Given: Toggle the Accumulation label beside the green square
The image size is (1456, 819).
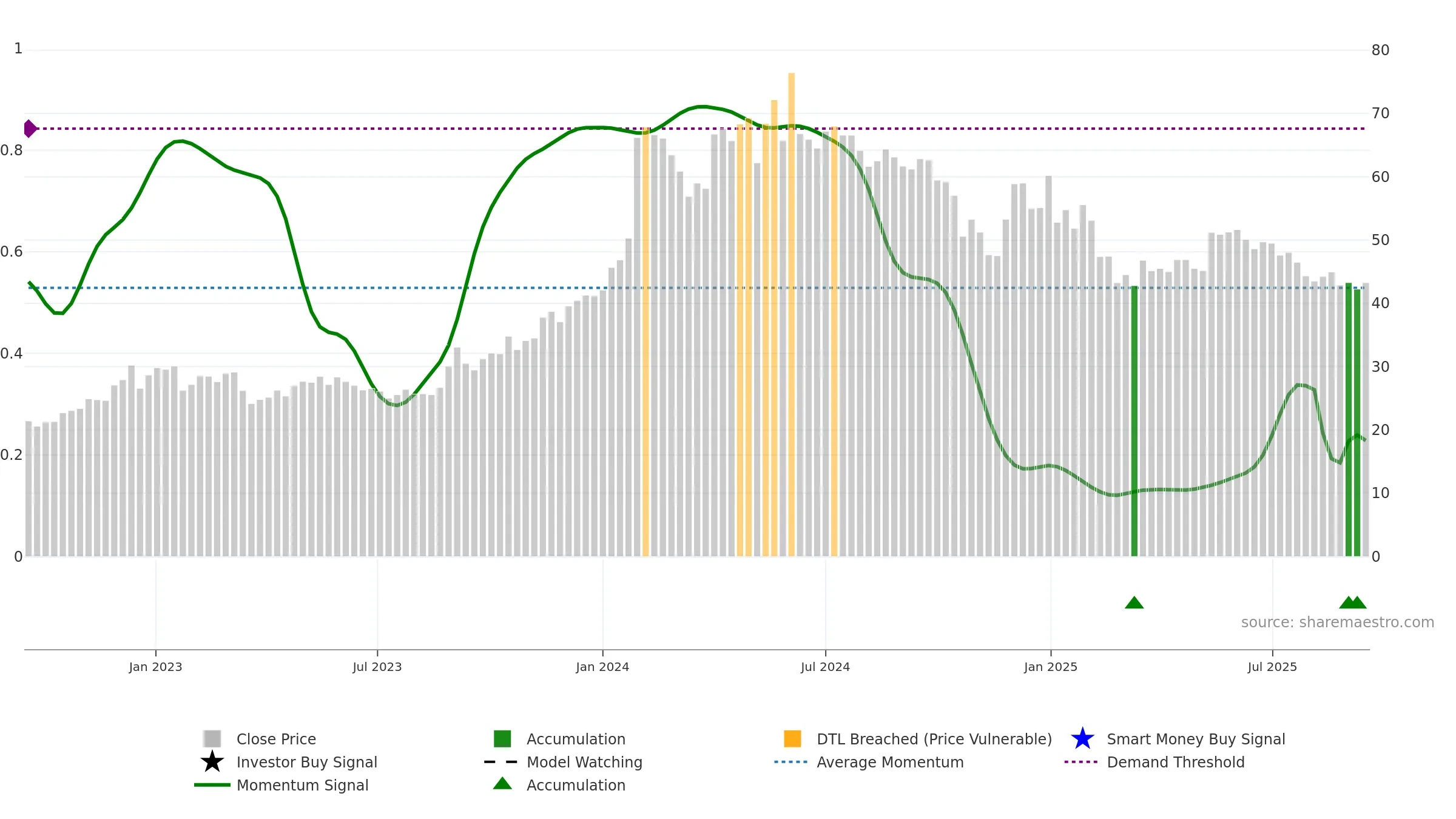Looking at the screenshot, I should (576, 739).
